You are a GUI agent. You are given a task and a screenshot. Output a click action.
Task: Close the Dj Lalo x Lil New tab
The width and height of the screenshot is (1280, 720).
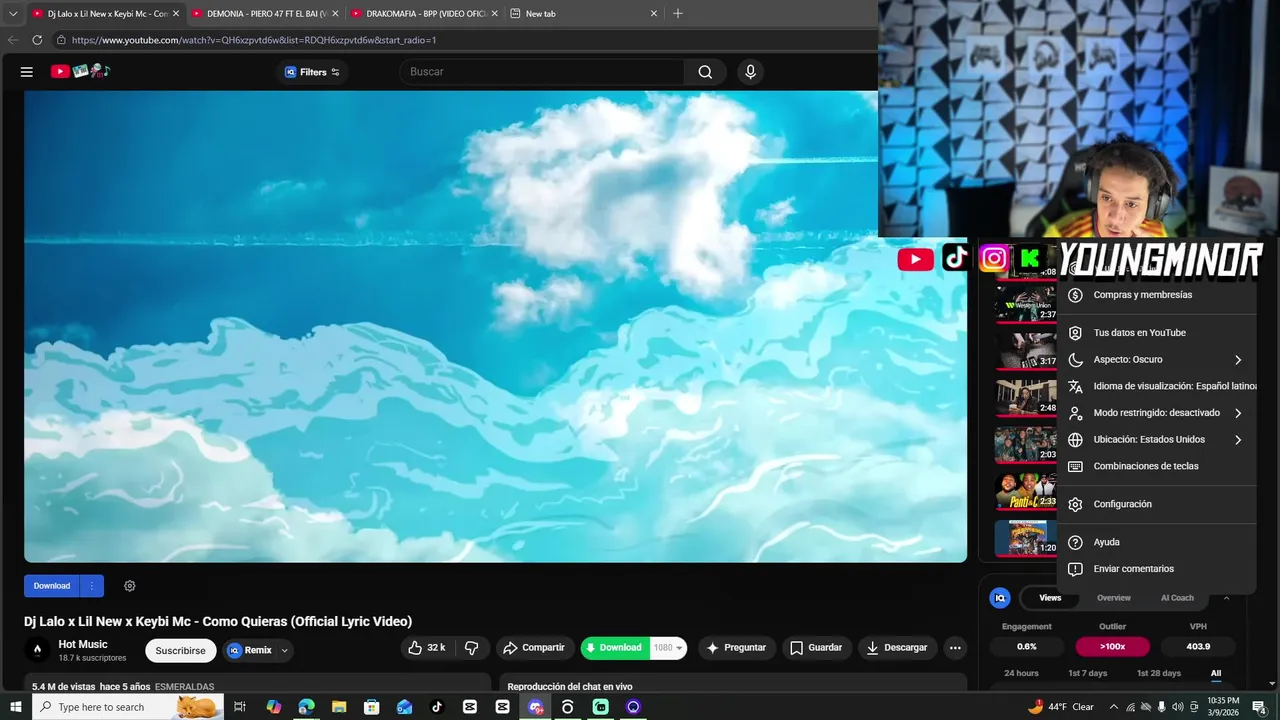(176, 14)
